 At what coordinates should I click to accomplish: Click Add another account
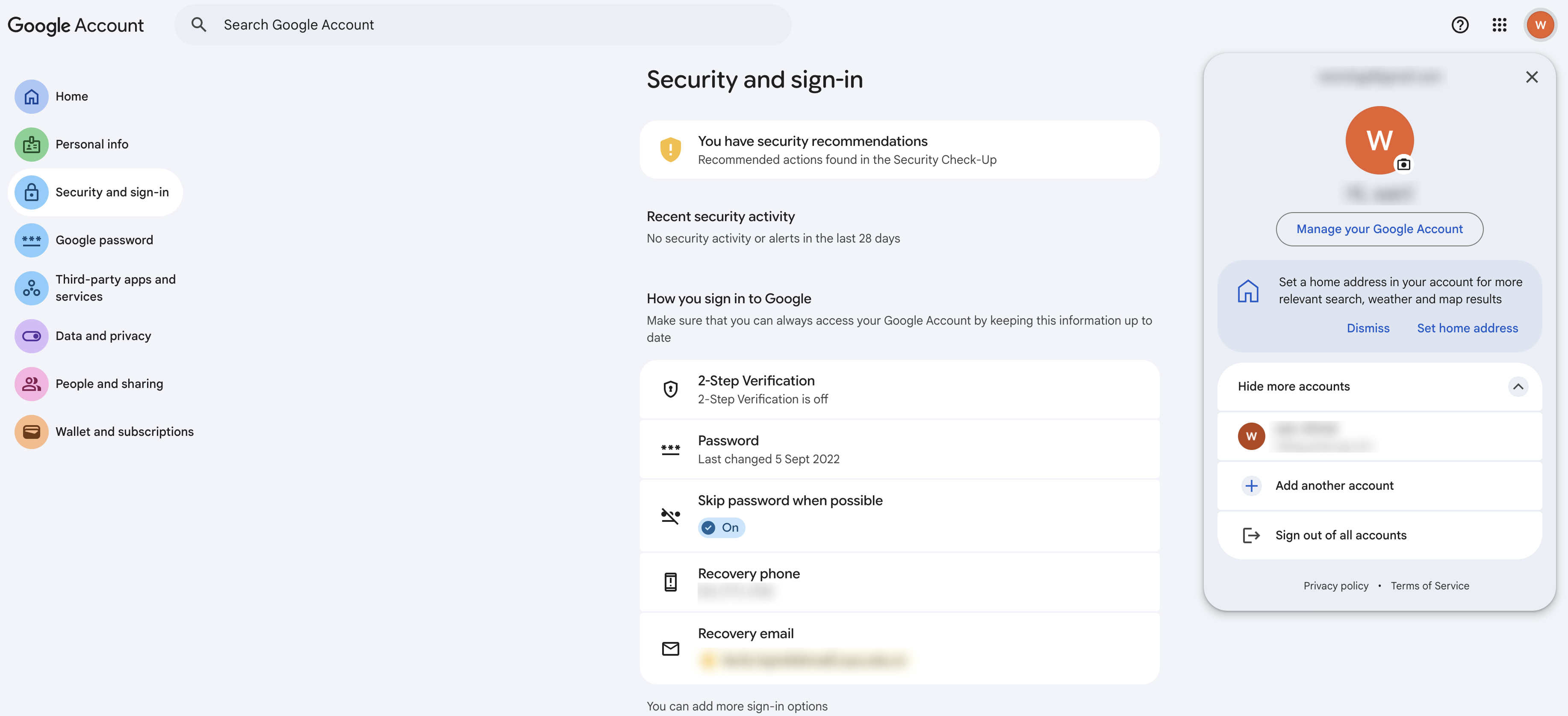1379,485
